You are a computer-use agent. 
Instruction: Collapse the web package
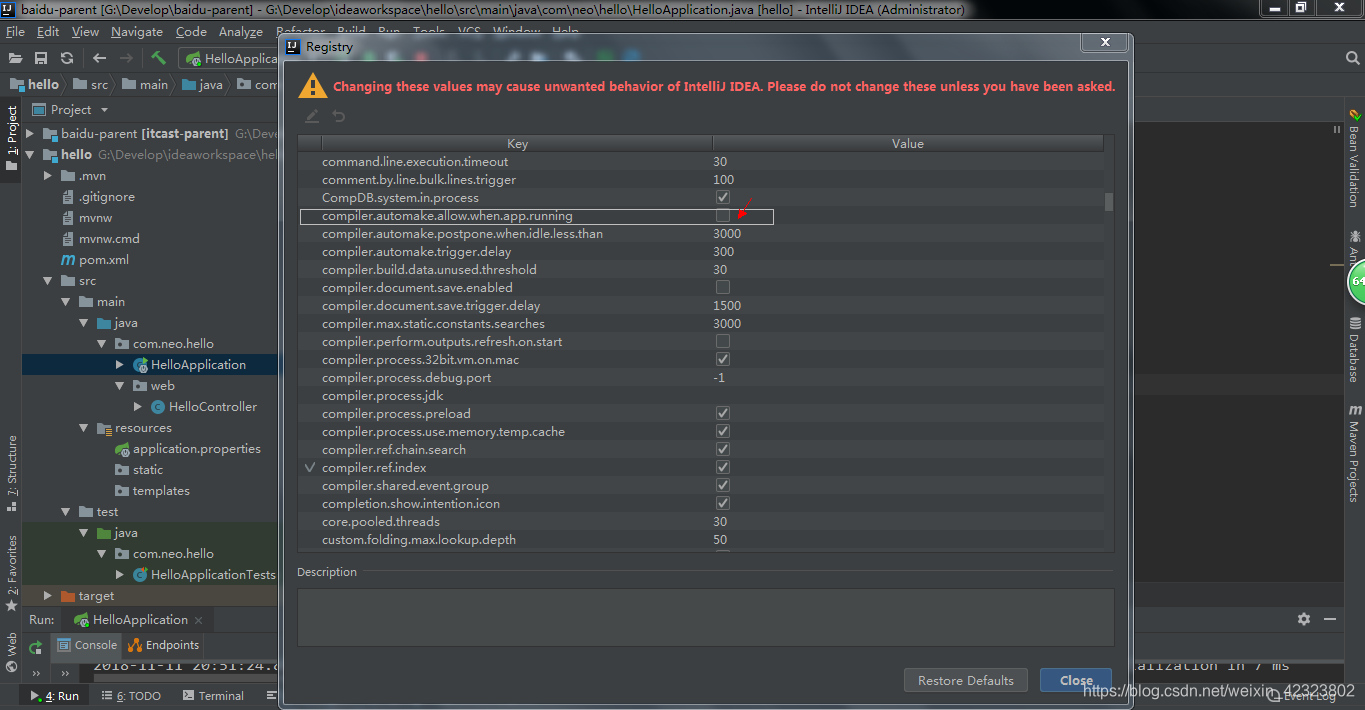pyautogui.click(x=120, y=386)
